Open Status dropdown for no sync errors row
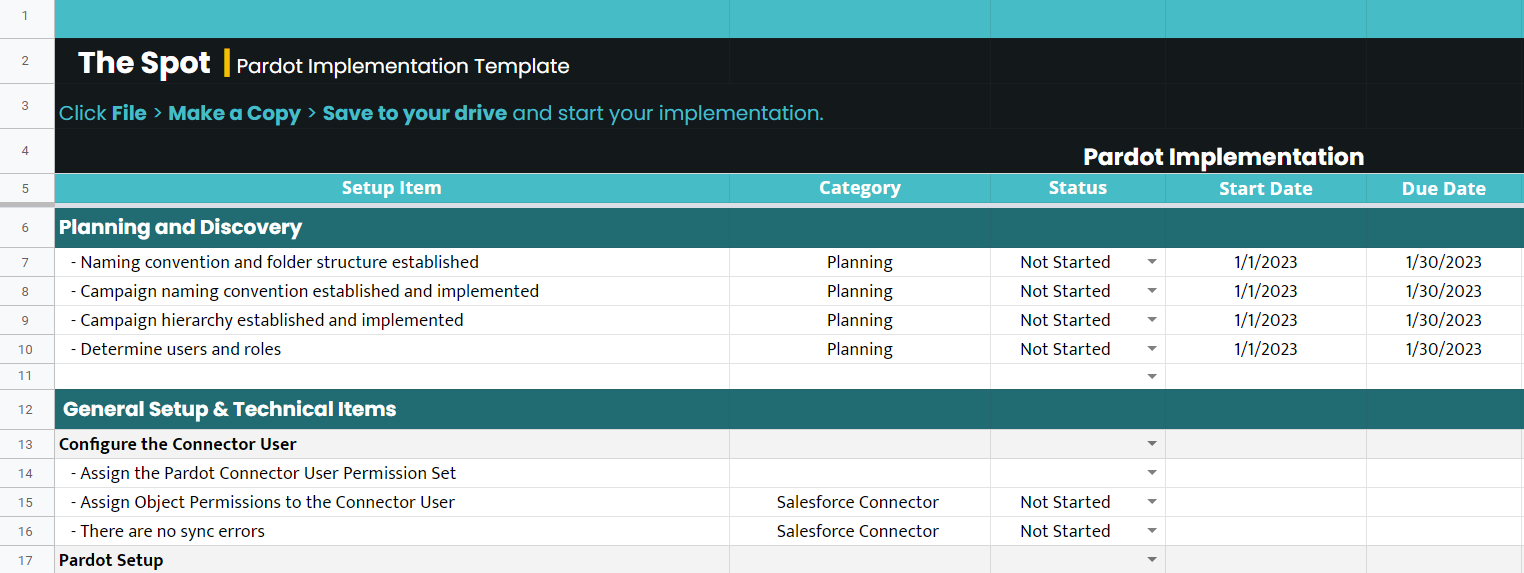Viewport: 1524px width, 573px height. point(1152,531)
